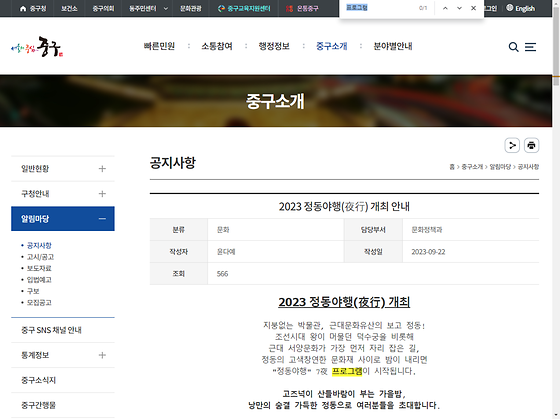Open the hamburger full menu icon
Screen dimensions: 560x419
click(x=530, y=47)
